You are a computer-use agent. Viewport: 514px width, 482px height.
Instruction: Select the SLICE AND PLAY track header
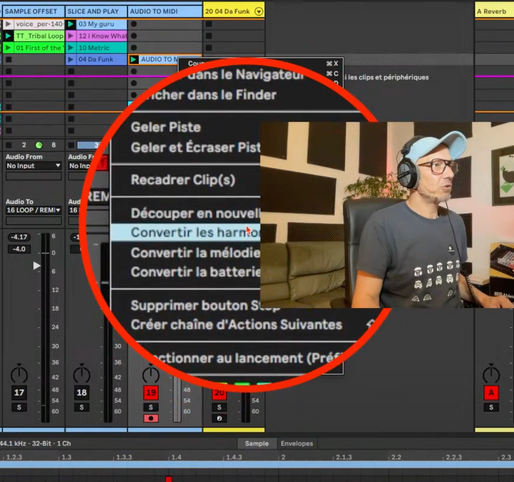pyautogui.click(x=96, y=11)
